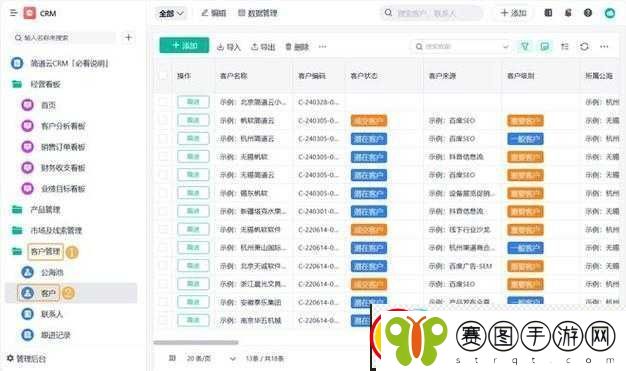The image size is (626, 371).
Task: Toggle the select-all header checkbox
Action: (x=163, y=75)
